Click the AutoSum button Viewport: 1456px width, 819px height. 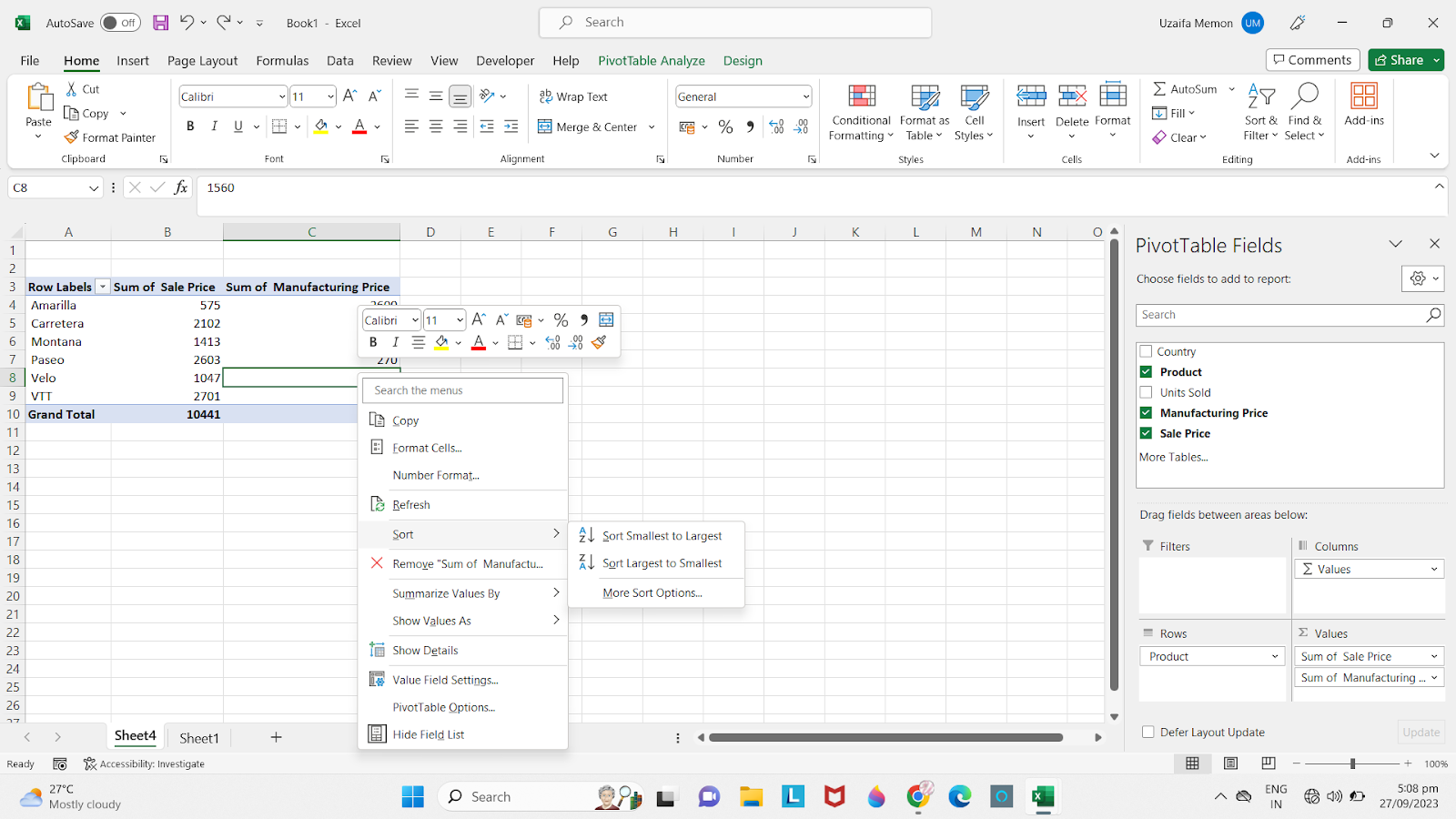tap(1186, 89)
